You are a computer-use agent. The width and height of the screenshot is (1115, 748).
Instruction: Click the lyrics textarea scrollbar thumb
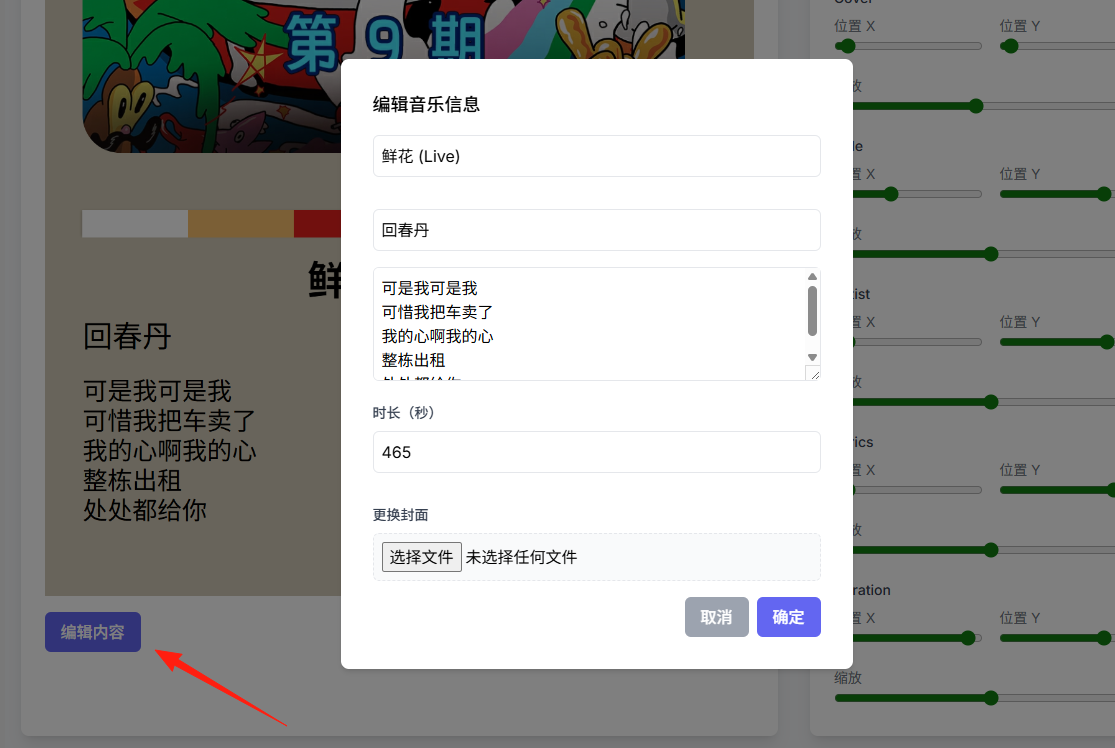812,311
